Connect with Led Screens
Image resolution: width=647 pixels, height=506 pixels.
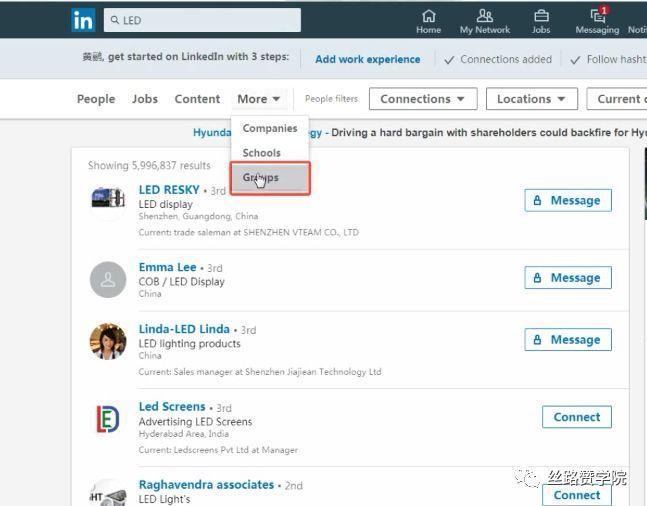576,417
